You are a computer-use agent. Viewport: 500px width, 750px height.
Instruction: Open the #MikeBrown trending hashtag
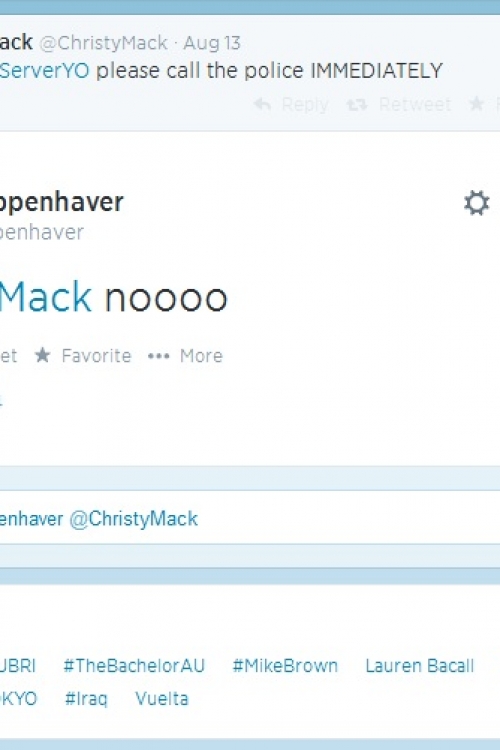[x=285, y=665]
